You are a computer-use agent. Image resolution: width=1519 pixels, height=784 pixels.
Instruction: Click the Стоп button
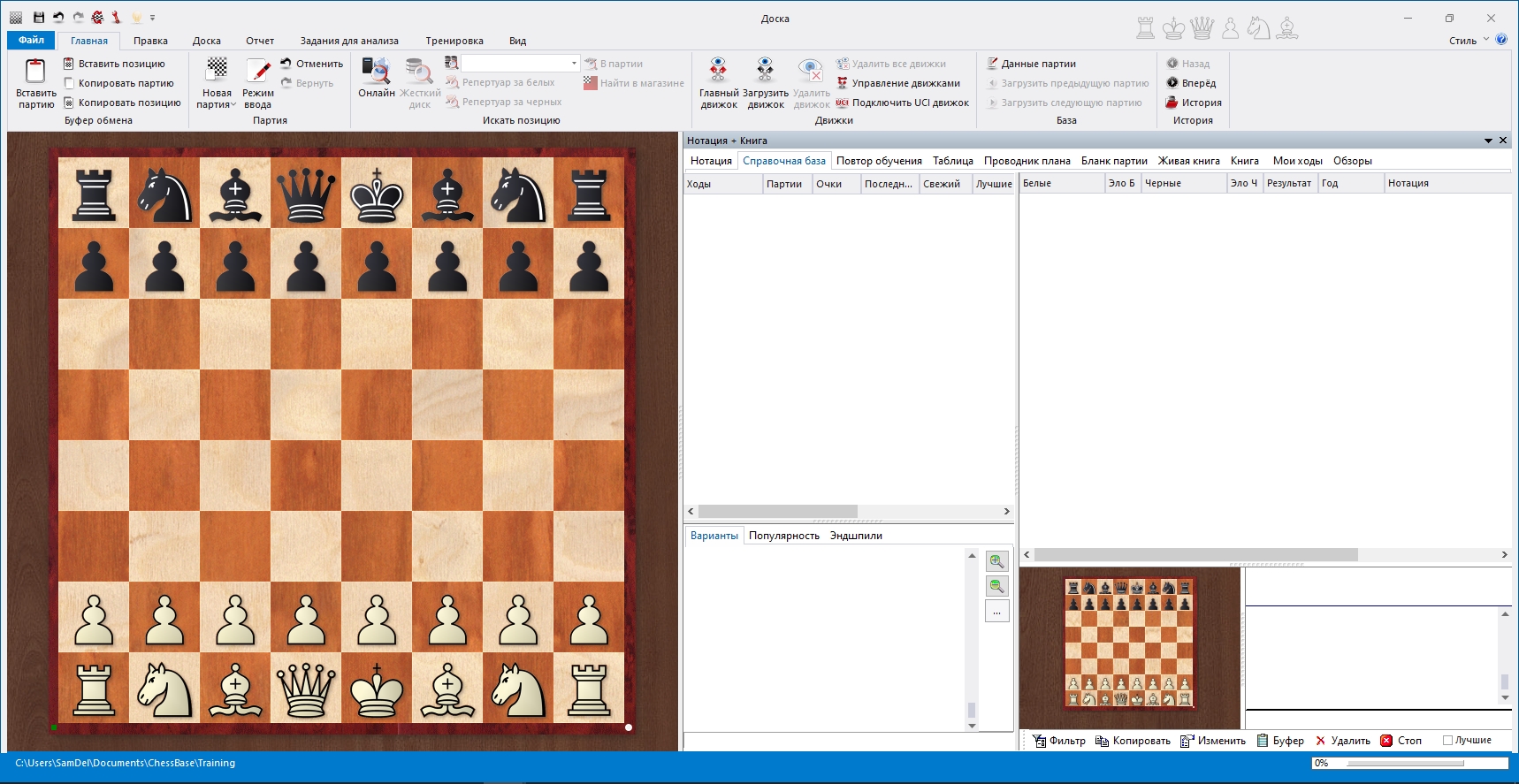pyautogui.click(x=1401, y=741)
